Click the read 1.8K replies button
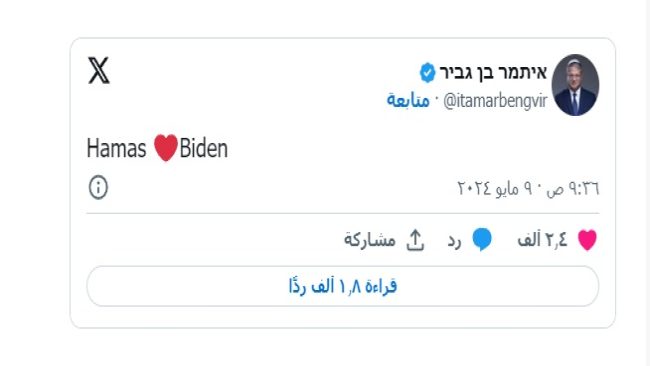650x366 pixels. coord(342,286)
